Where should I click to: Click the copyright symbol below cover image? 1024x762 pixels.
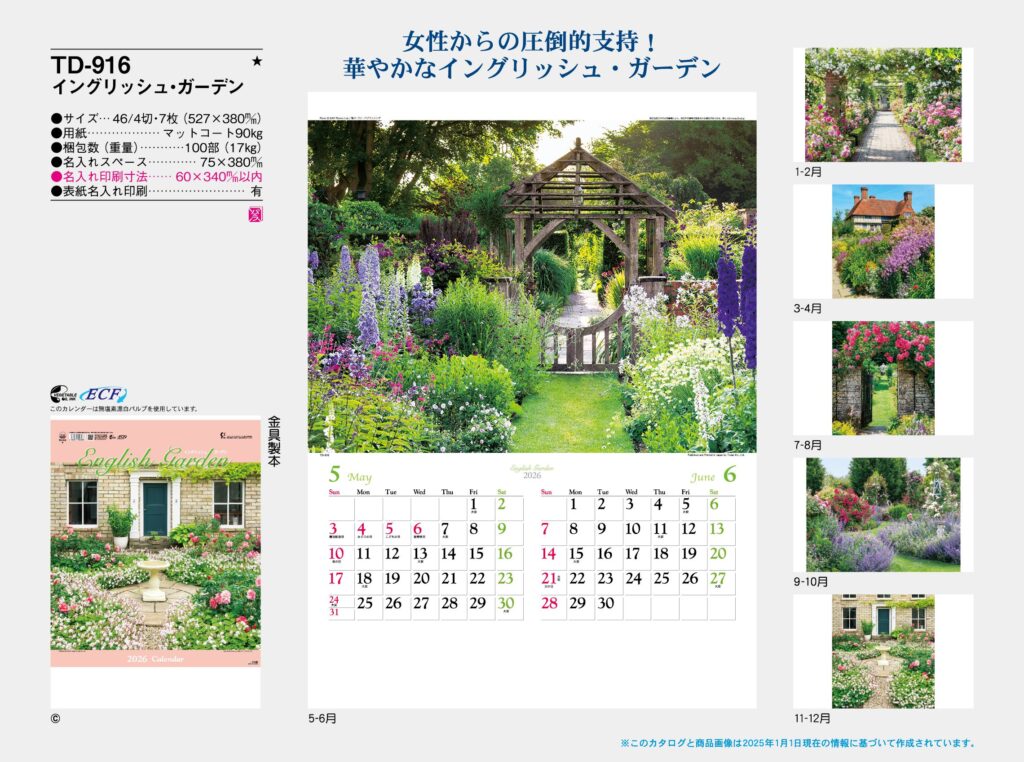point(55,718)
